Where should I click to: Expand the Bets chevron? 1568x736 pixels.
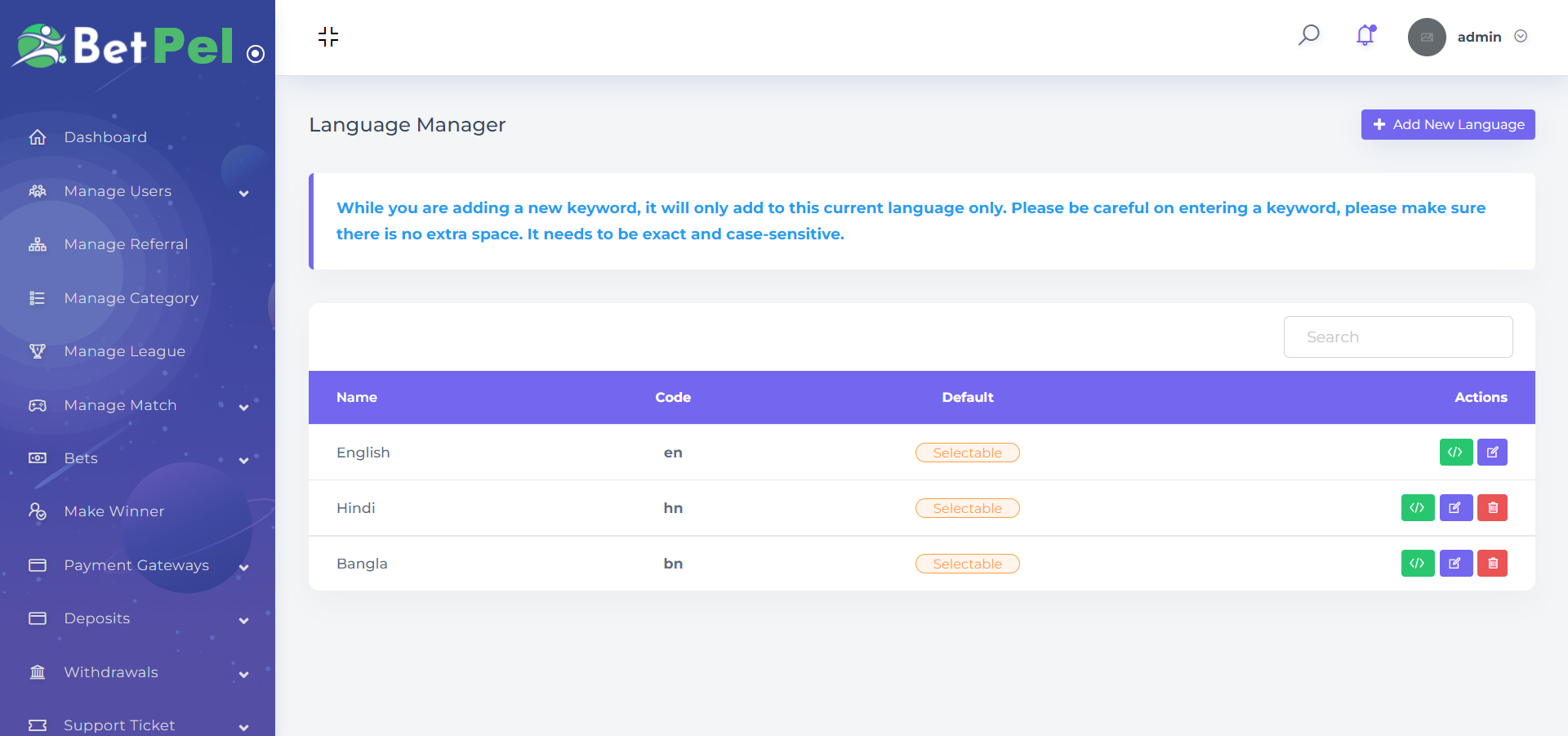[x=243, y=461]
